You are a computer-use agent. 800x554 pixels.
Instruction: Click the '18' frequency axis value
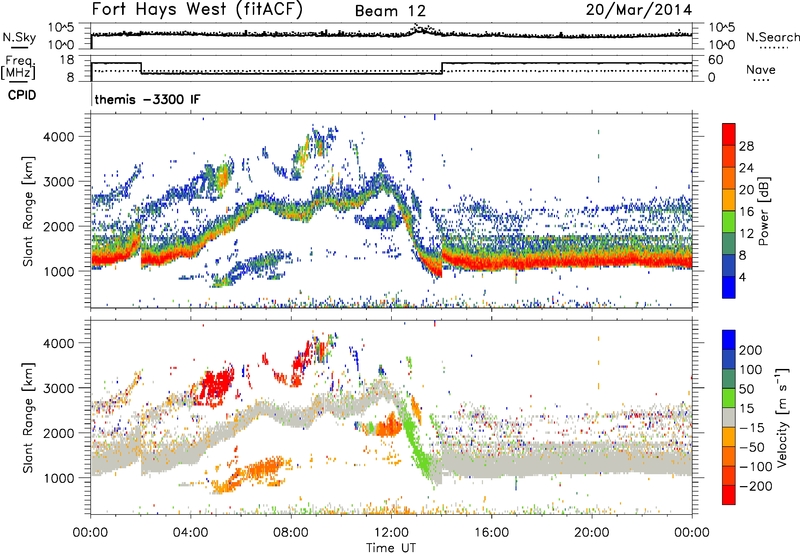pos(67,60)
